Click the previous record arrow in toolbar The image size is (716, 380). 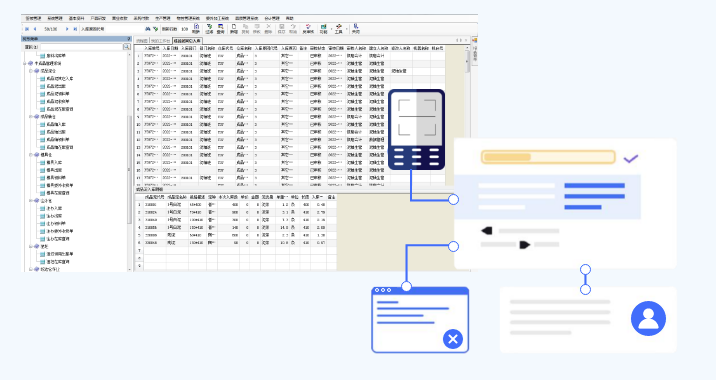click(x=35, y=29)
